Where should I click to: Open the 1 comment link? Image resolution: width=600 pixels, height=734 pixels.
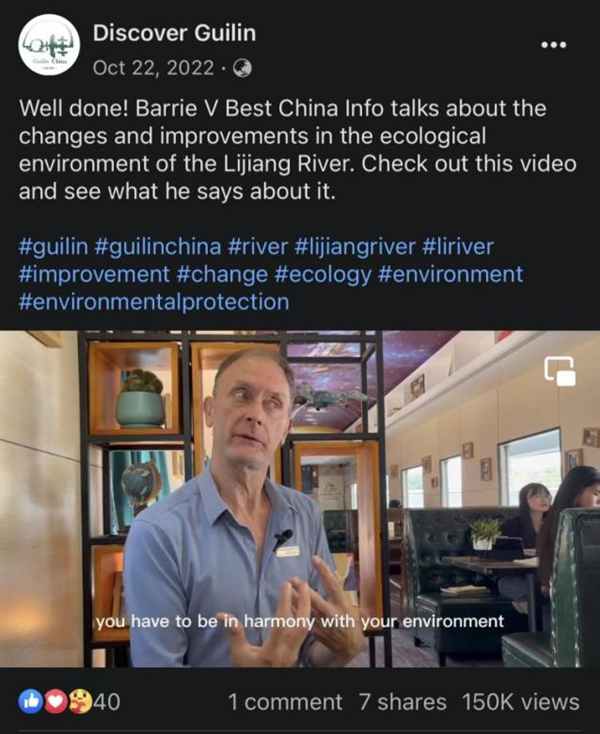285,702
